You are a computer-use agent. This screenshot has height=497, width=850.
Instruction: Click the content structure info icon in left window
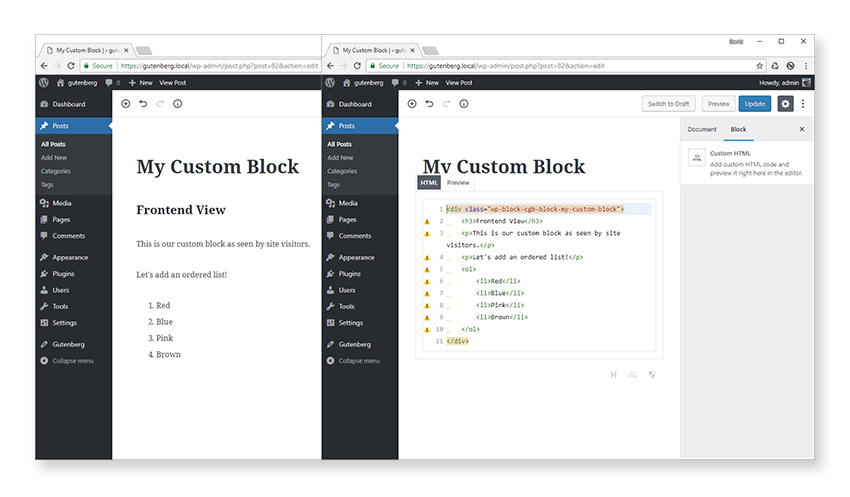click(177, 104)
